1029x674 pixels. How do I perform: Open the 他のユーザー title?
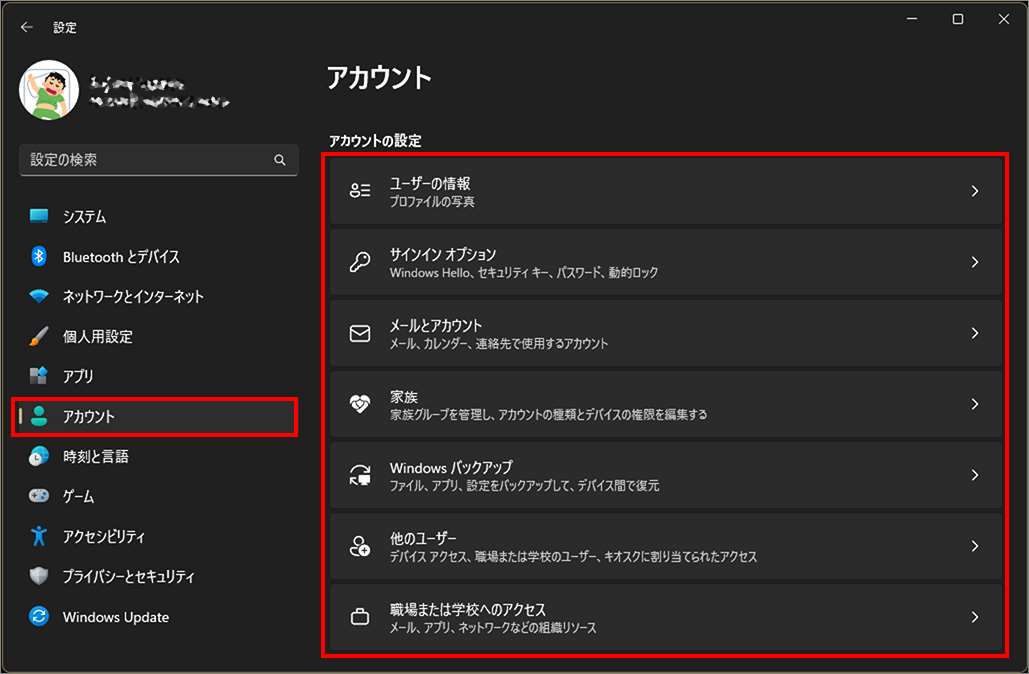423,539
